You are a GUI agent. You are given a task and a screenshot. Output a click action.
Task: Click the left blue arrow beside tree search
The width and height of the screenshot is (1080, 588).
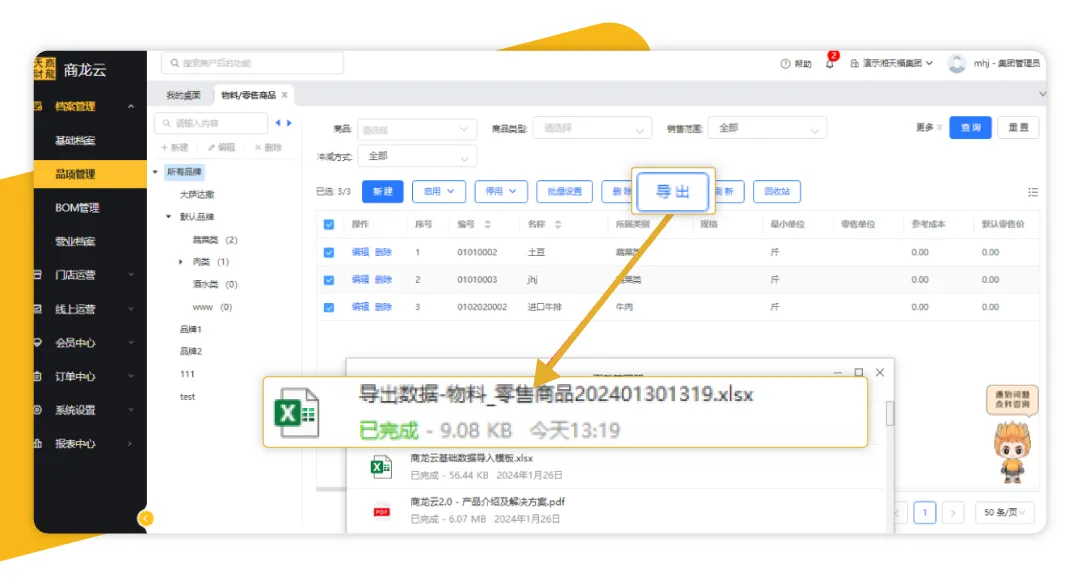pyautogui.click(x=278, y=123)
